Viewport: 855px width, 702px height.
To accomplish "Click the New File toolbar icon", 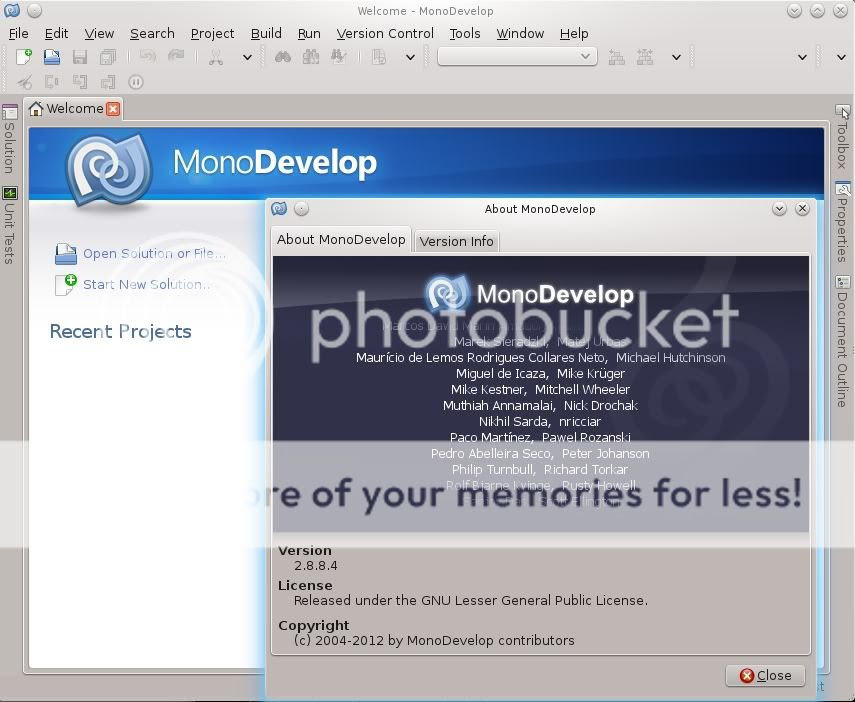I will click(x=24, y=57).
